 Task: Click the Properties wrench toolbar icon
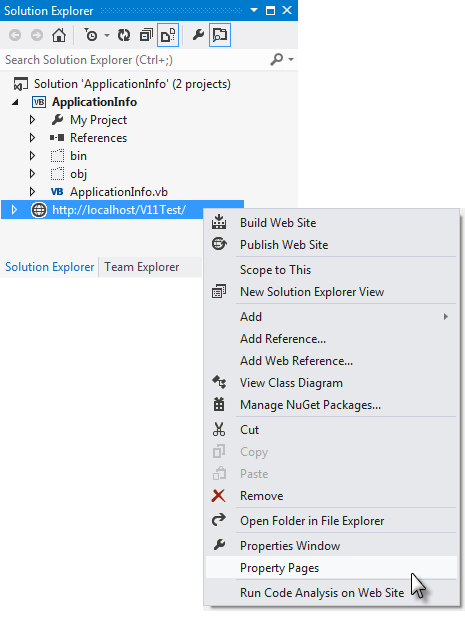pos(198,35)
